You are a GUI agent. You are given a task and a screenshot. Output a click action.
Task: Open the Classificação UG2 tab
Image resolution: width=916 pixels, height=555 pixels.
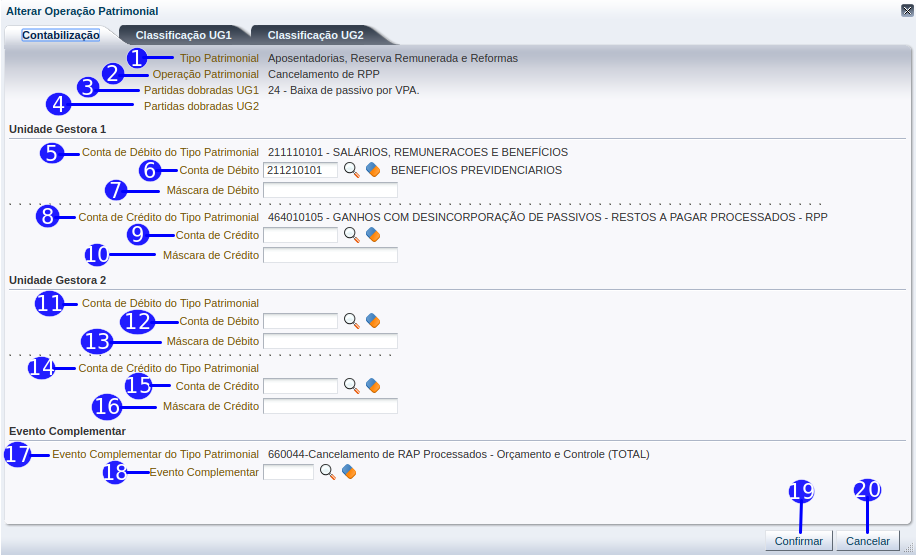tap(315, 35)
